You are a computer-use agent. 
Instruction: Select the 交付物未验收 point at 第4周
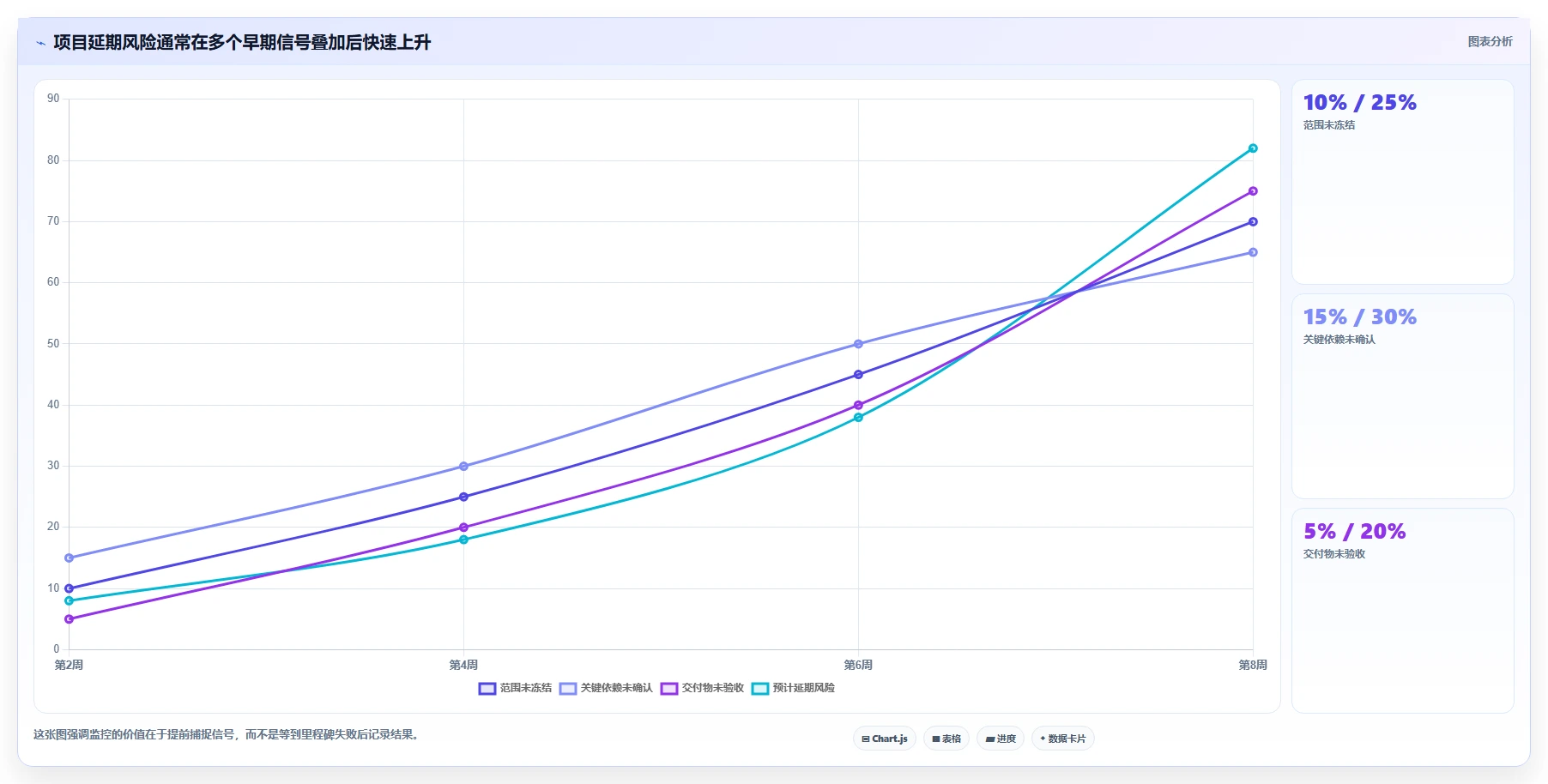tap(463, 528)
